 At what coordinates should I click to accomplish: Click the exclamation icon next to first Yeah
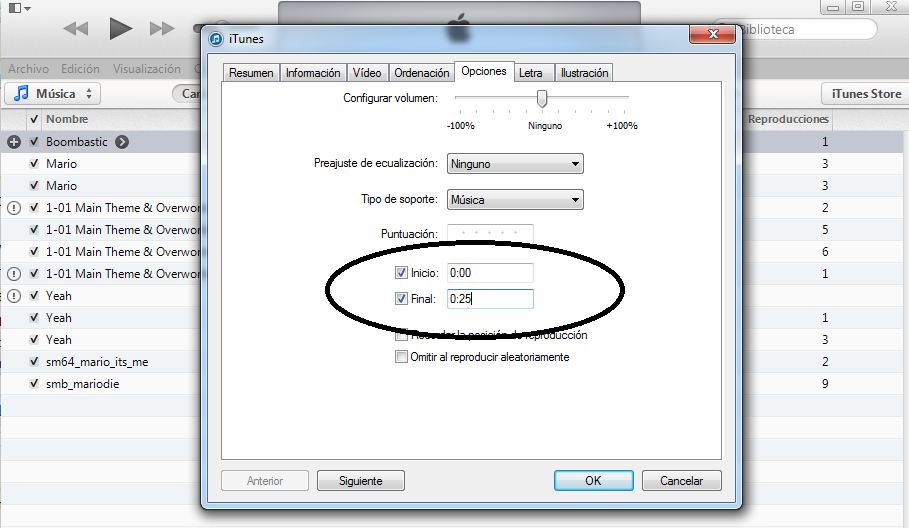(14, 296)
